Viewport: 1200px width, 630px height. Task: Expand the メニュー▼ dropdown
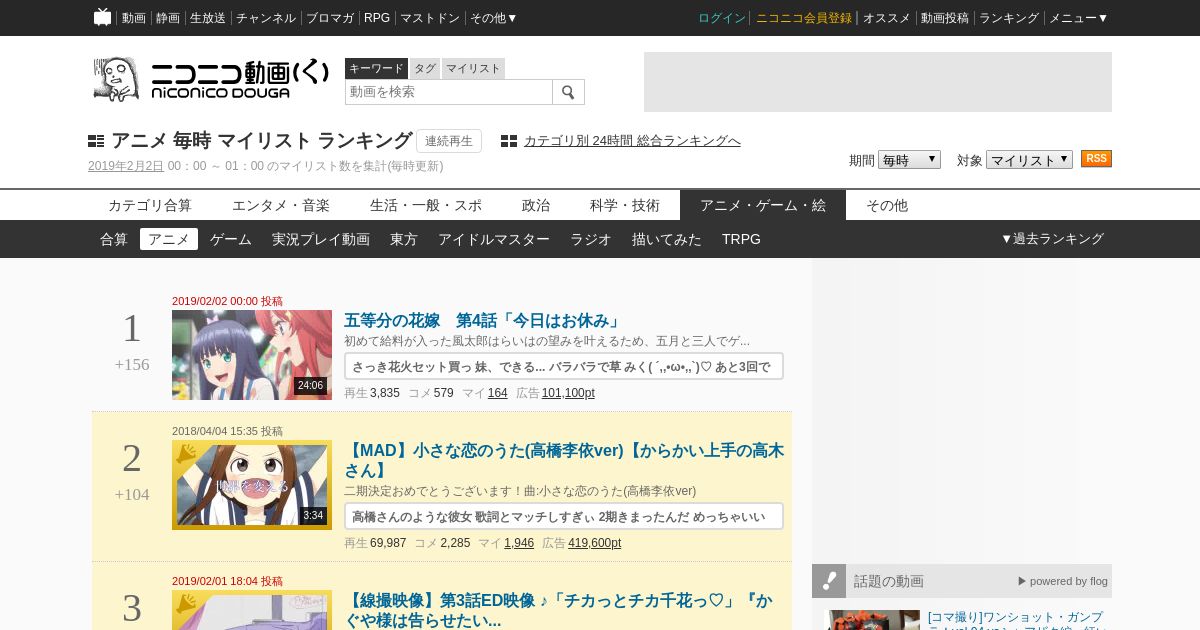click(x=1078, y=18)
